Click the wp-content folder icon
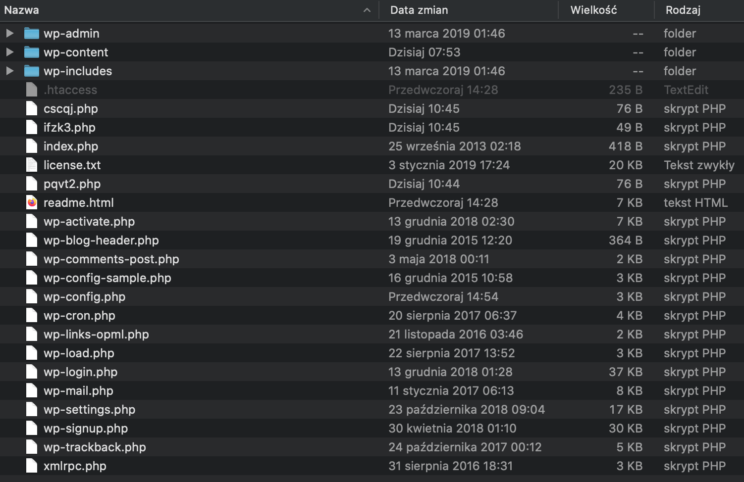The image size is (744, 482). point(31,52)
